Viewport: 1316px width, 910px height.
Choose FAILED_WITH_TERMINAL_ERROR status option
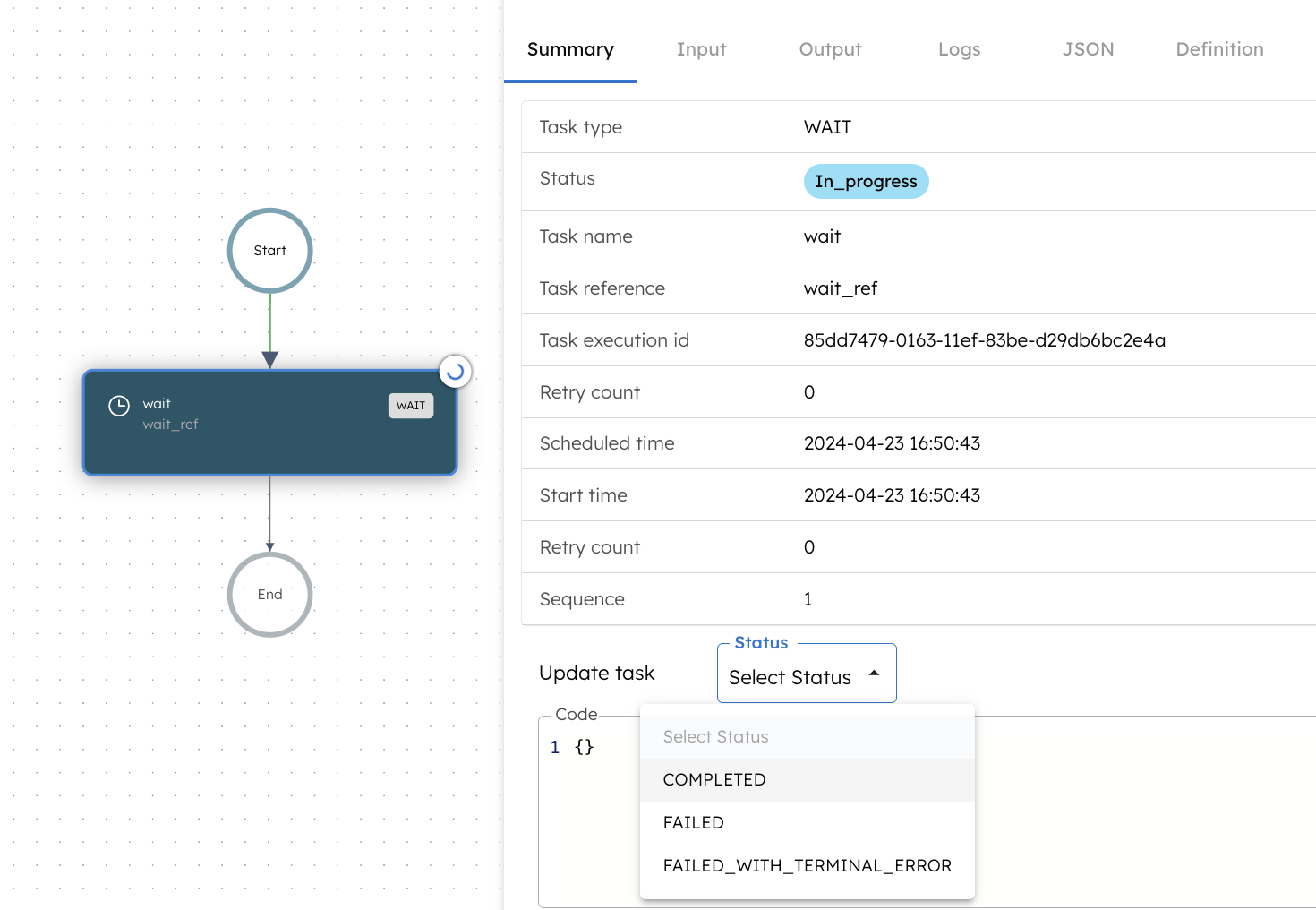point(807,866)
